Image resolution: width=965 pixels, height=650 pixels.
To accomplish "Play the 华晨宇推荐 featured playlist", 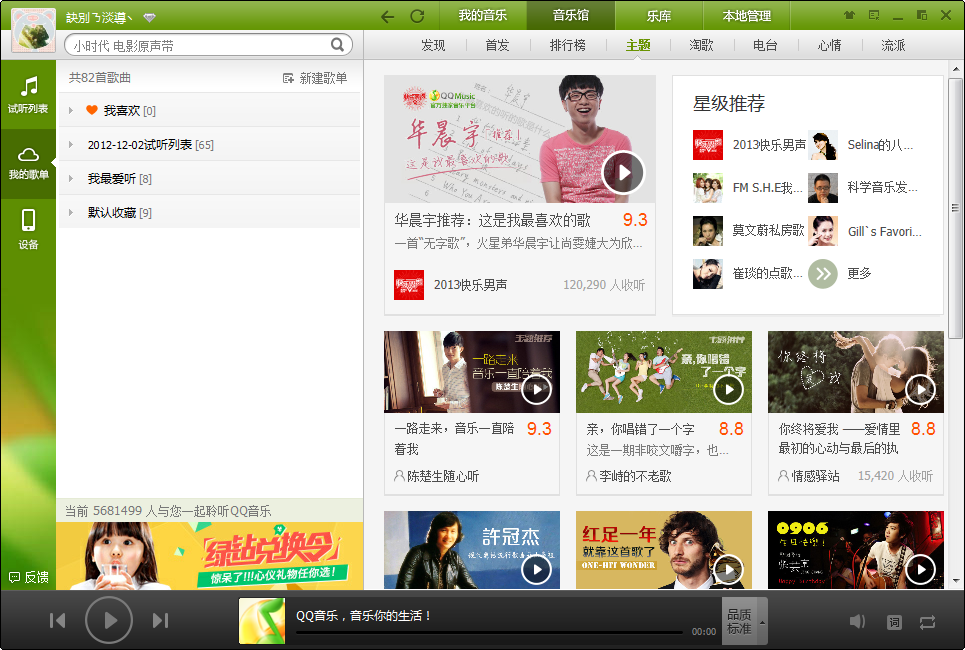I will (x=623, y=172).
